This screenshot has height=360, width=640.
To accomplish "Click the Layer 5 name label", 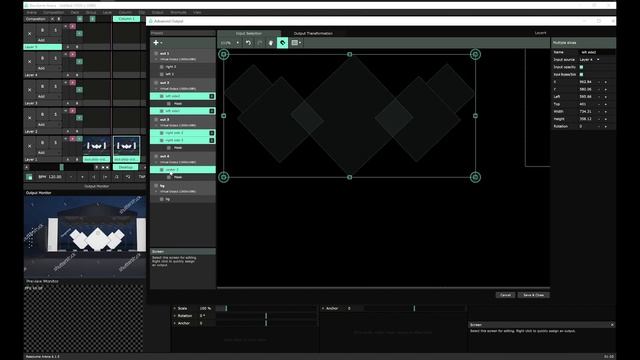I will 42,47.
